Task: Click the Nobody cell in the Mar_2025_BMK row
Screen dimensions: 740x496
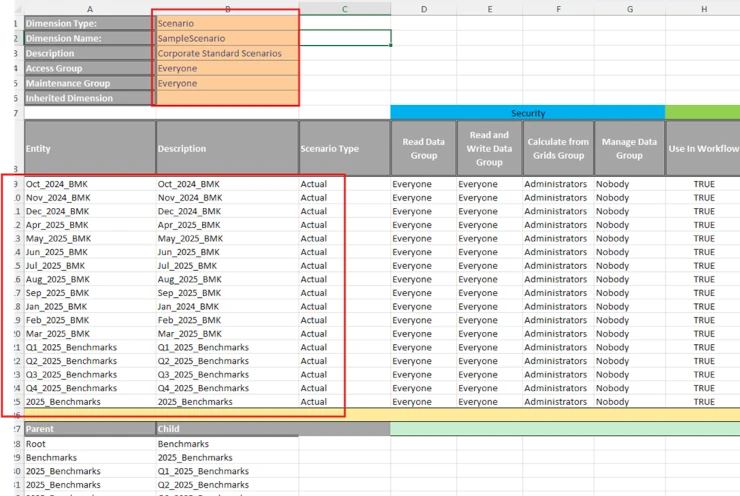Action: [629, 334]
